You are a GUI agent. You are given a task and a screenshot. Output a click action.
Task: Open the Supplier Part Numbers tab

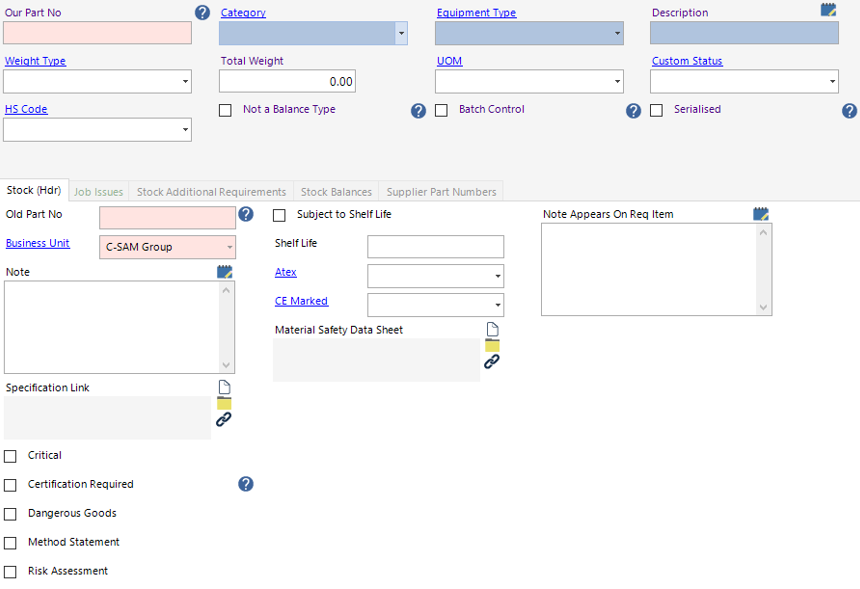(441, 192)
